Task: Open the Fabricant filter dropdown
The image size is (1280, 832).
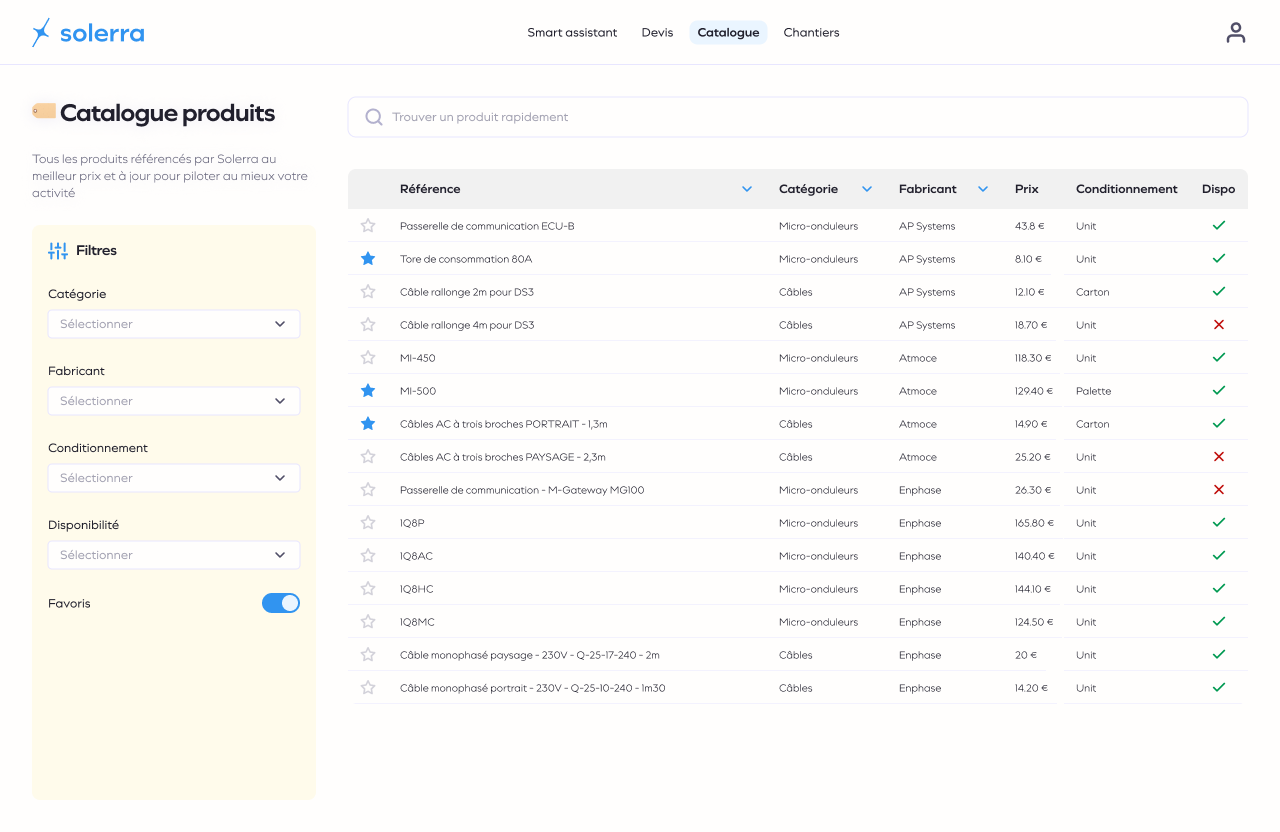Action: (x=174, y=401)
